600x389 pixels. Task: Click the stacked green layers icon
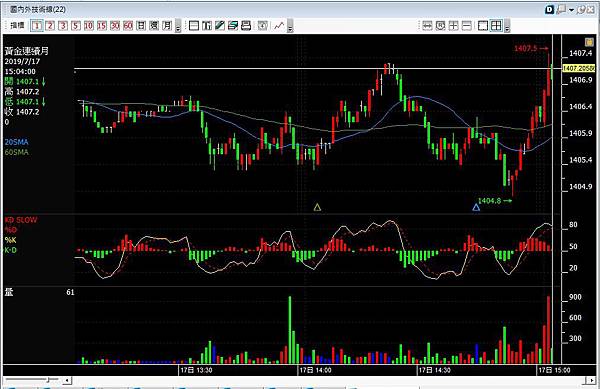(x=233, y=26)
